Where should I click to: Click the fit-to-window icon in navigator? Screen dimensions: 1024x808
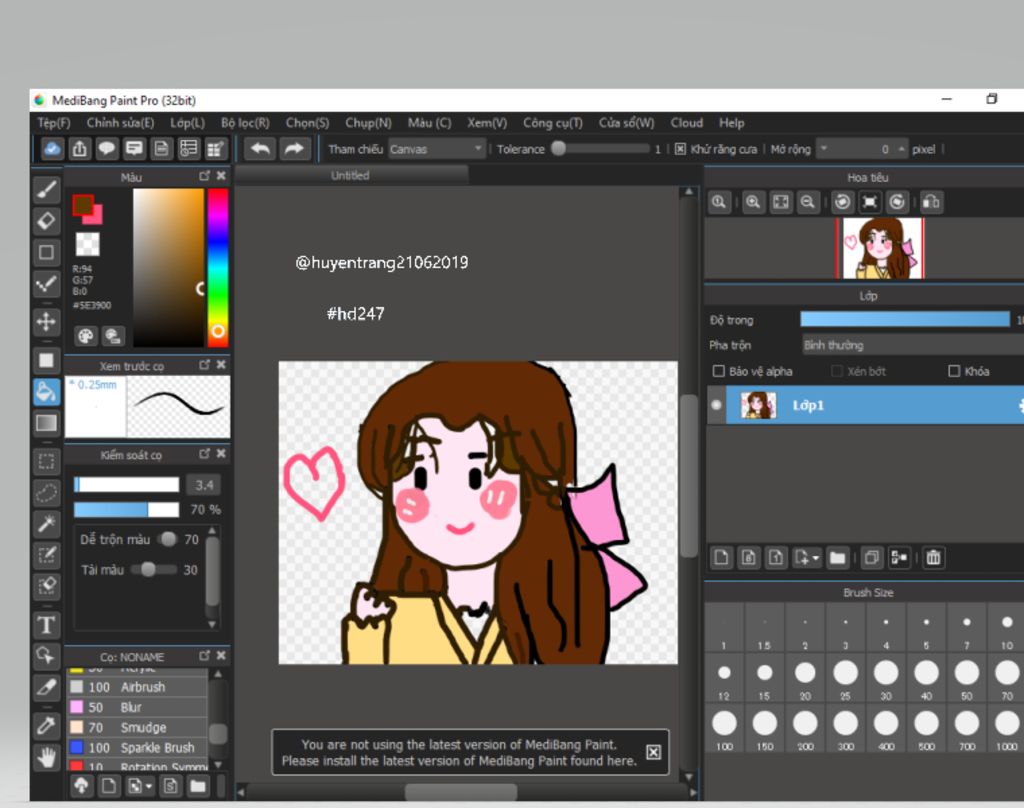pyautogui.click(x=780, y=202)
